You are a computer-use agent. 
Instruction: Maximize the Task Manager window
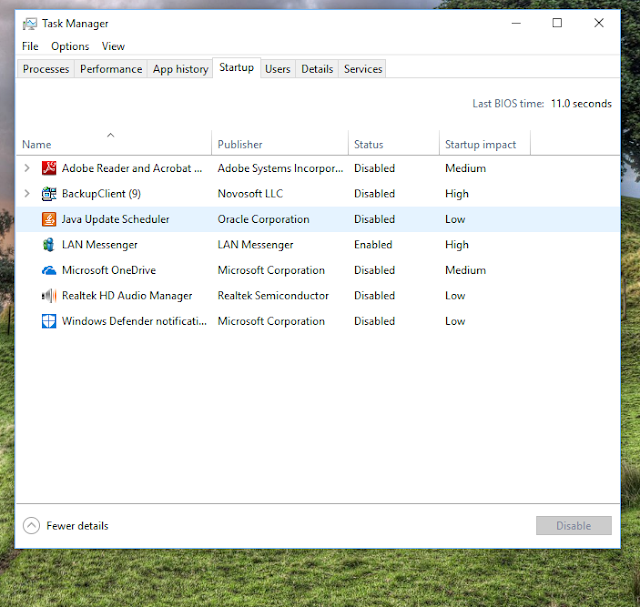[x=557, y=23]
